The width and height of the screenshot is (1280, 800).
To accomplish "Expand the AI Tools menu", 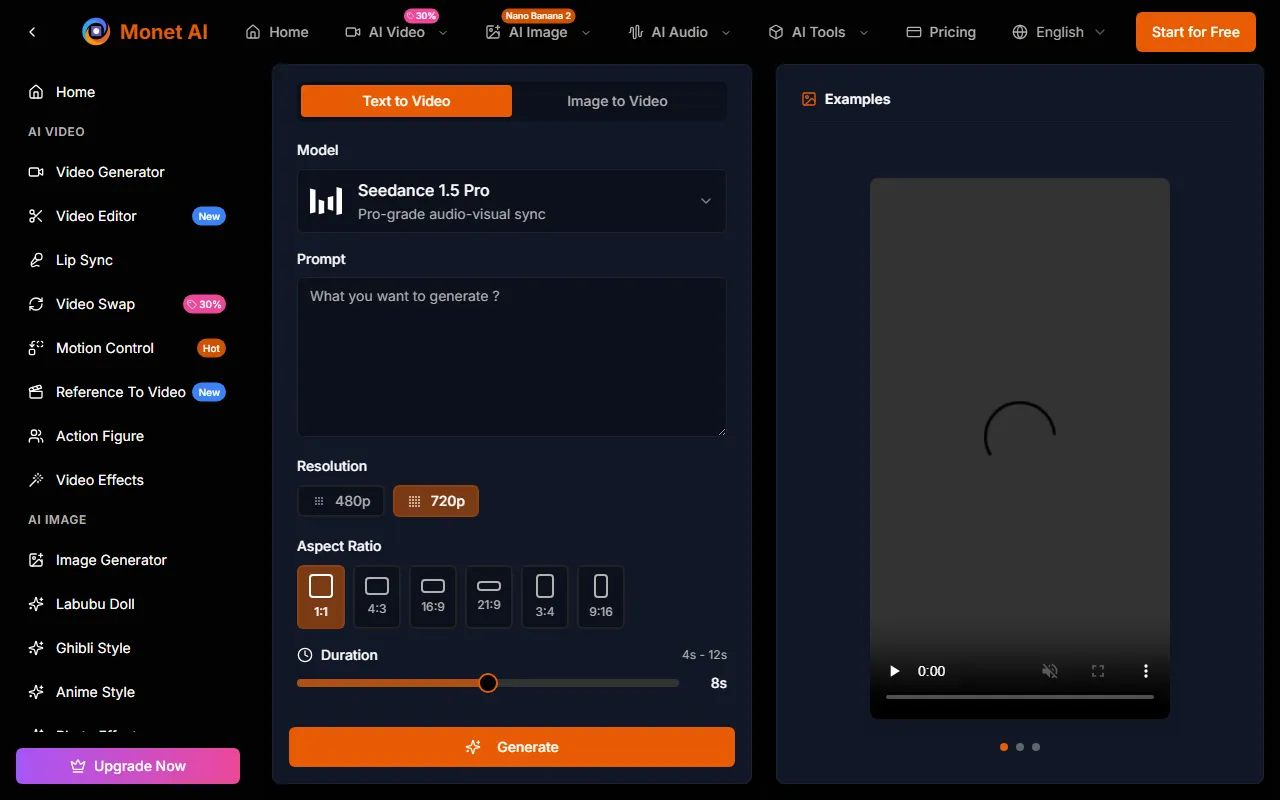I will click(818, 32).
